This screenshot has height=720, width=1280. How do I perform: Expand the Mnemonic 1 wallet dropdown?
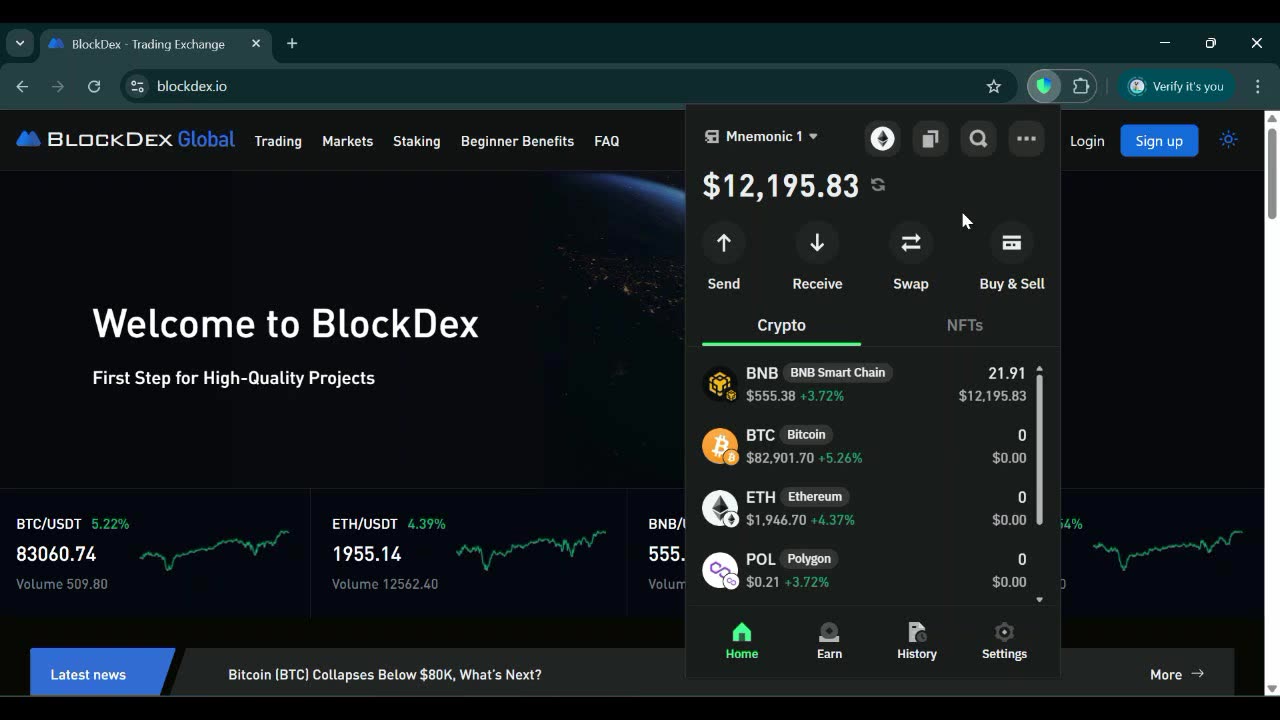[762, 136]
